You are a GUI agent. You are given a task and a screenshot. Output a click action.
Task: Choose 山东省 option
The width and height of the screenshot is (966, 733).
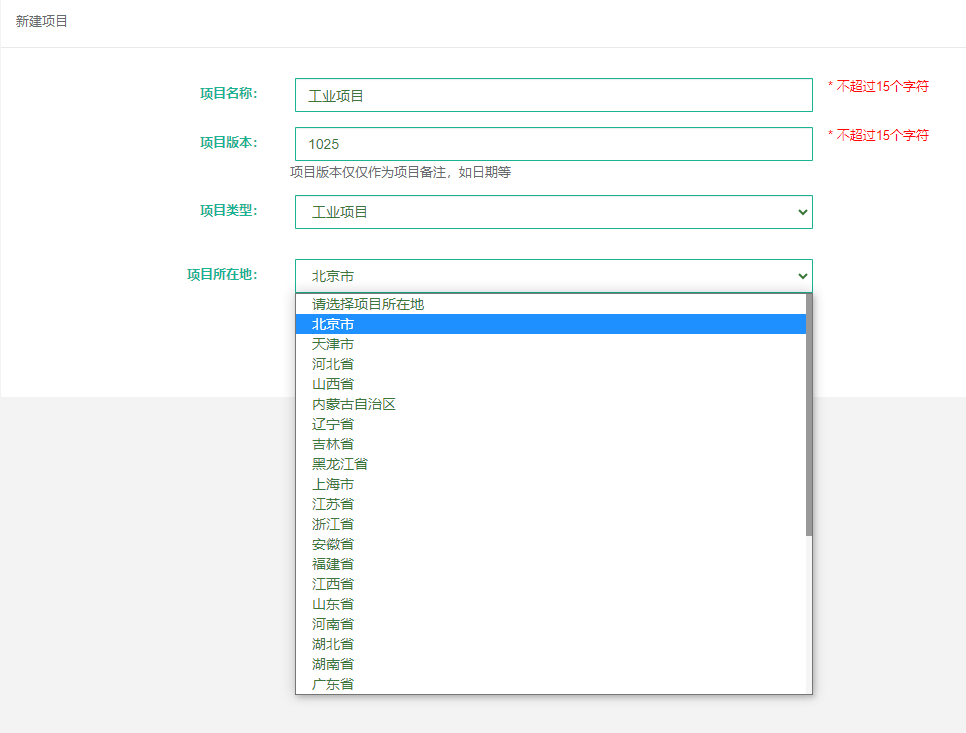pyautogui.click(x=550, y=604)
